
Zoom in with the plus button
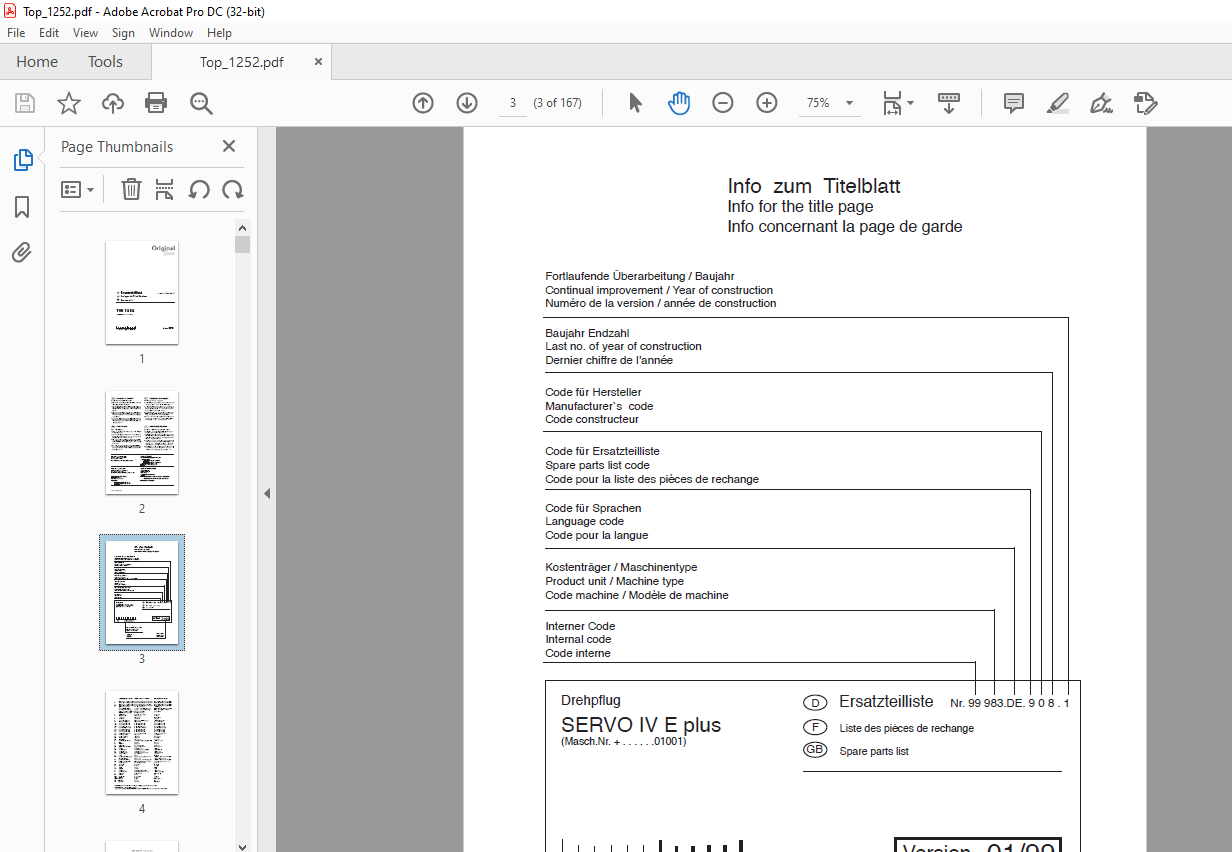[767, 103]
